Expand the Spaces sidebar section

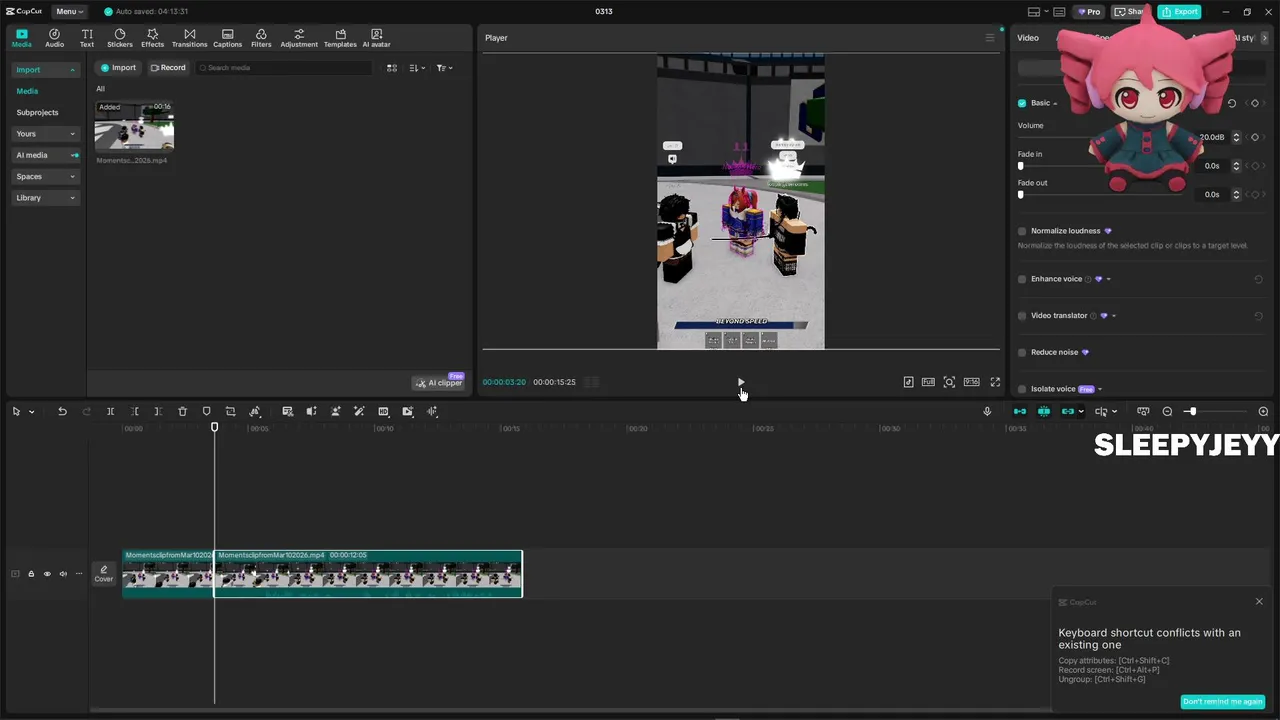(x=45, y=176)
